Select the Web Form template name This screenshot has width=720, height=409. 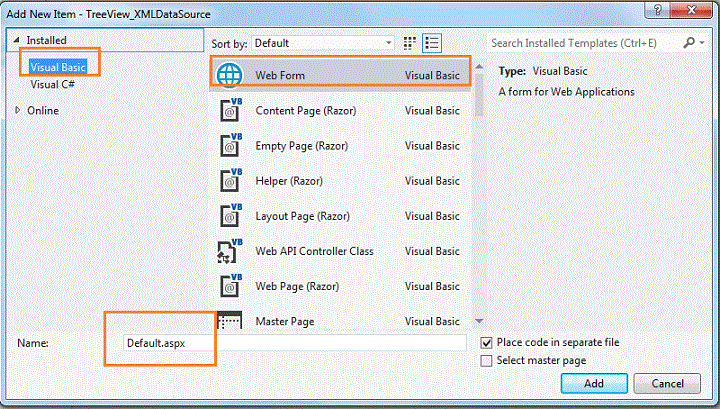[x=280, y=75]
